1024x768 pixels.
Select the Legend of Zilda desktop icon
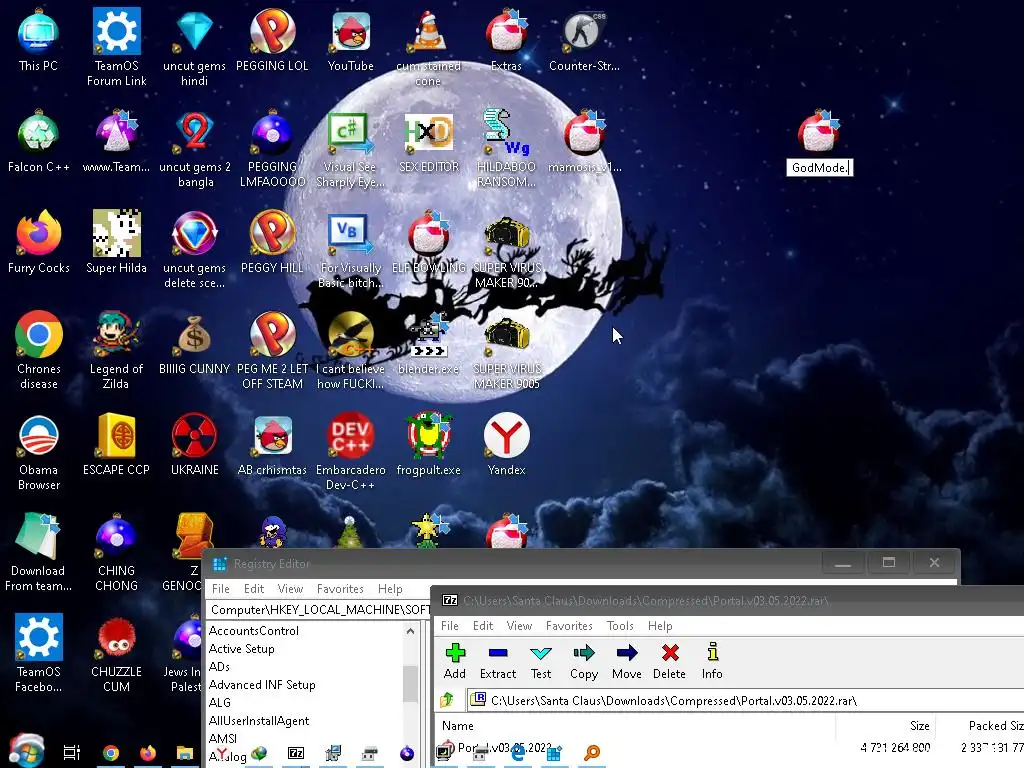click(x=116, y=350)
